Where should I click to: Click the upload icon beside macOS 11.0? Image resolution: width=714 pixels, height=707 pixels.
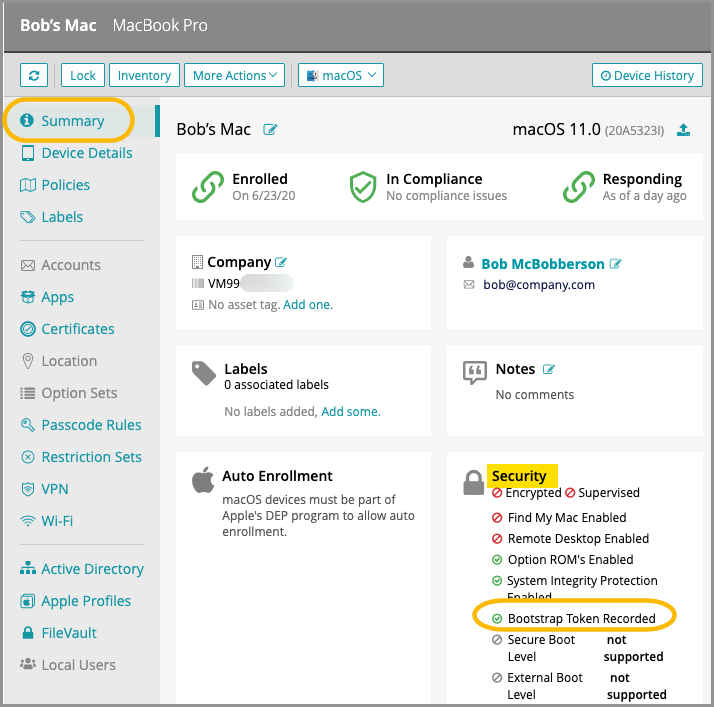click(684, 130)
